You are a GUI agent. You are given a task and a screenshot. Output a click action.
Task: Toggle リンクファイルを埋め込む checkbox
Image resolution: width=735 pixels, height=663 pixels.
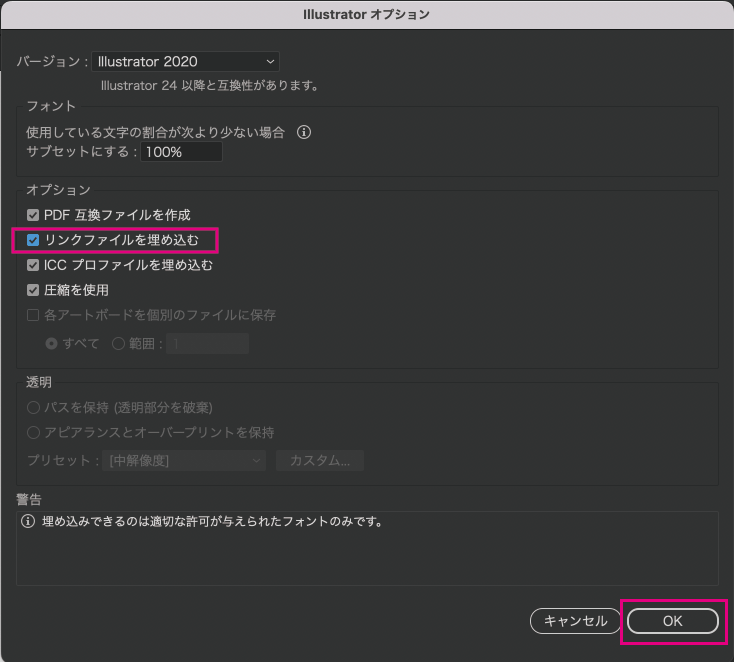33,240
